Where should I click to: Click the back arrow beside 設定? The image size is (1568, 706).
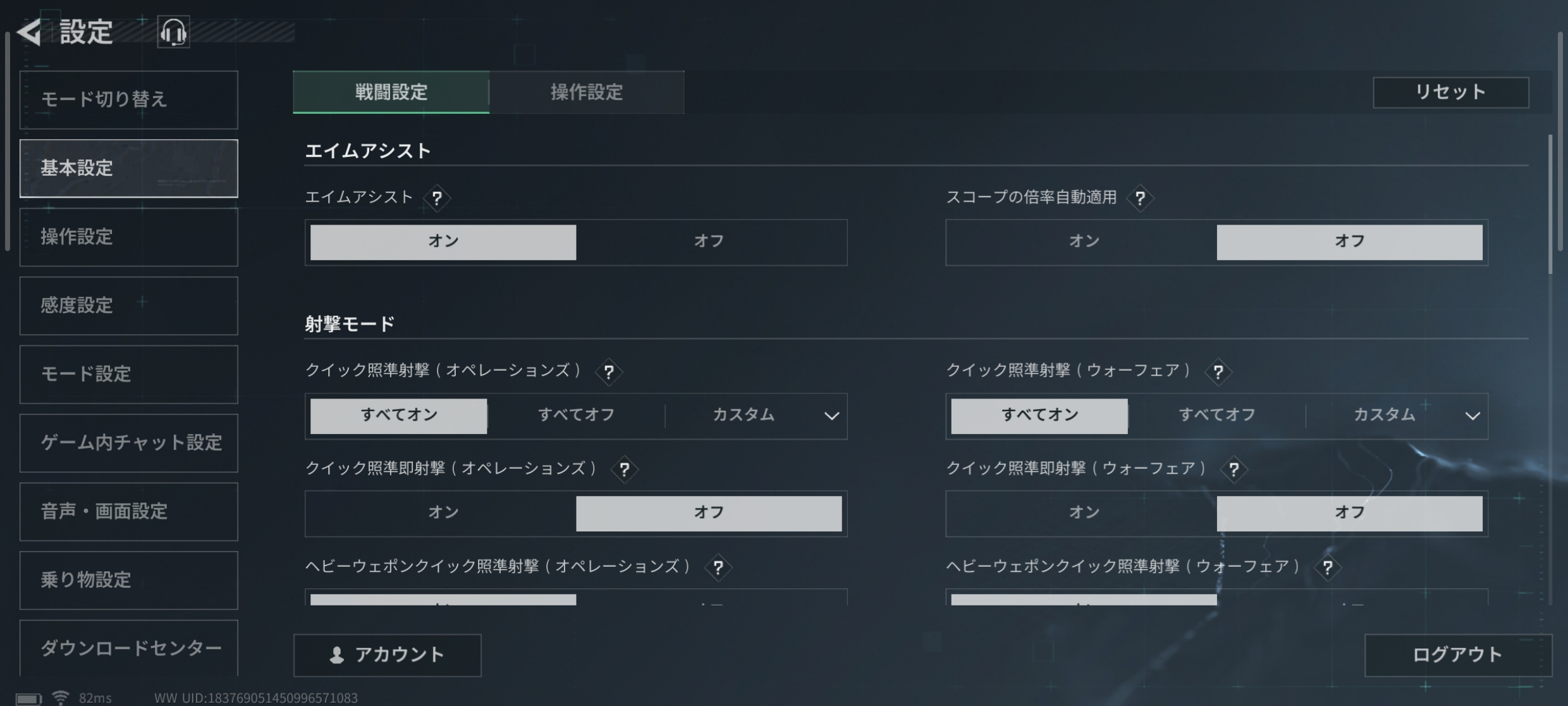pyautogui.click(x=29, y=32)
